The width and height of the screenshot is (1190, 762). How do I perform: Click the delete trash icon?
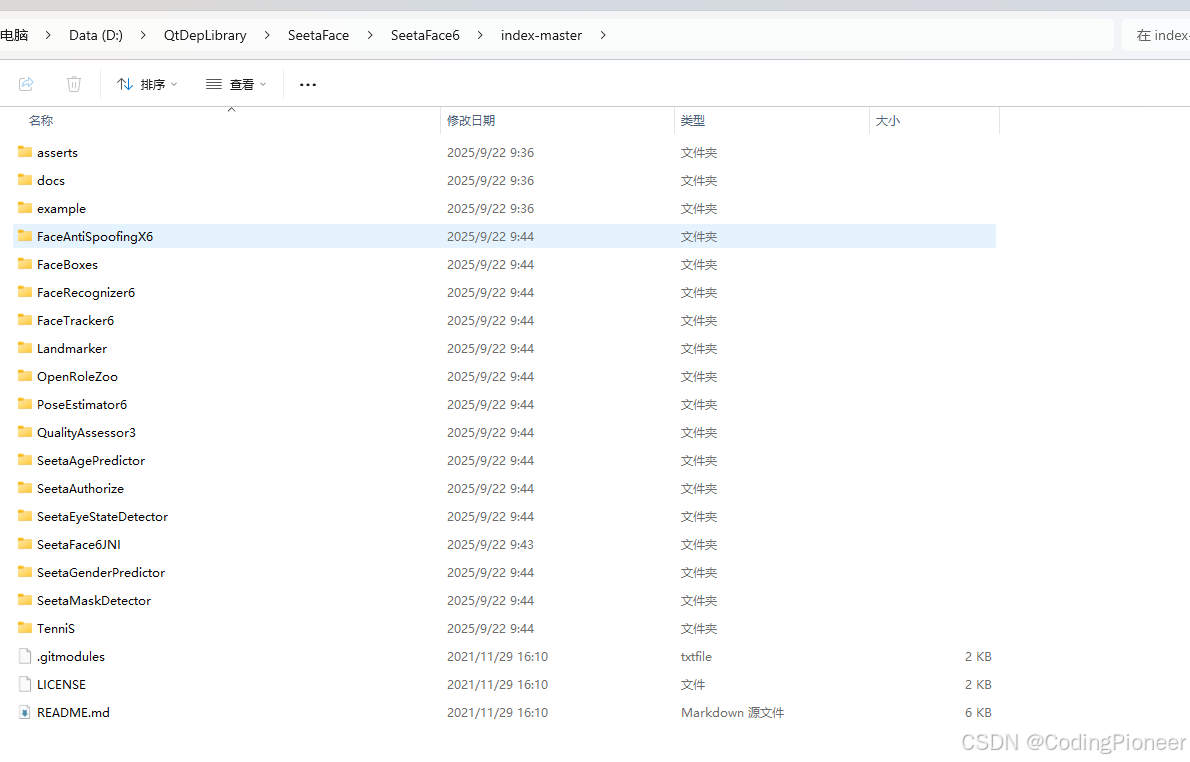point(74,83)
